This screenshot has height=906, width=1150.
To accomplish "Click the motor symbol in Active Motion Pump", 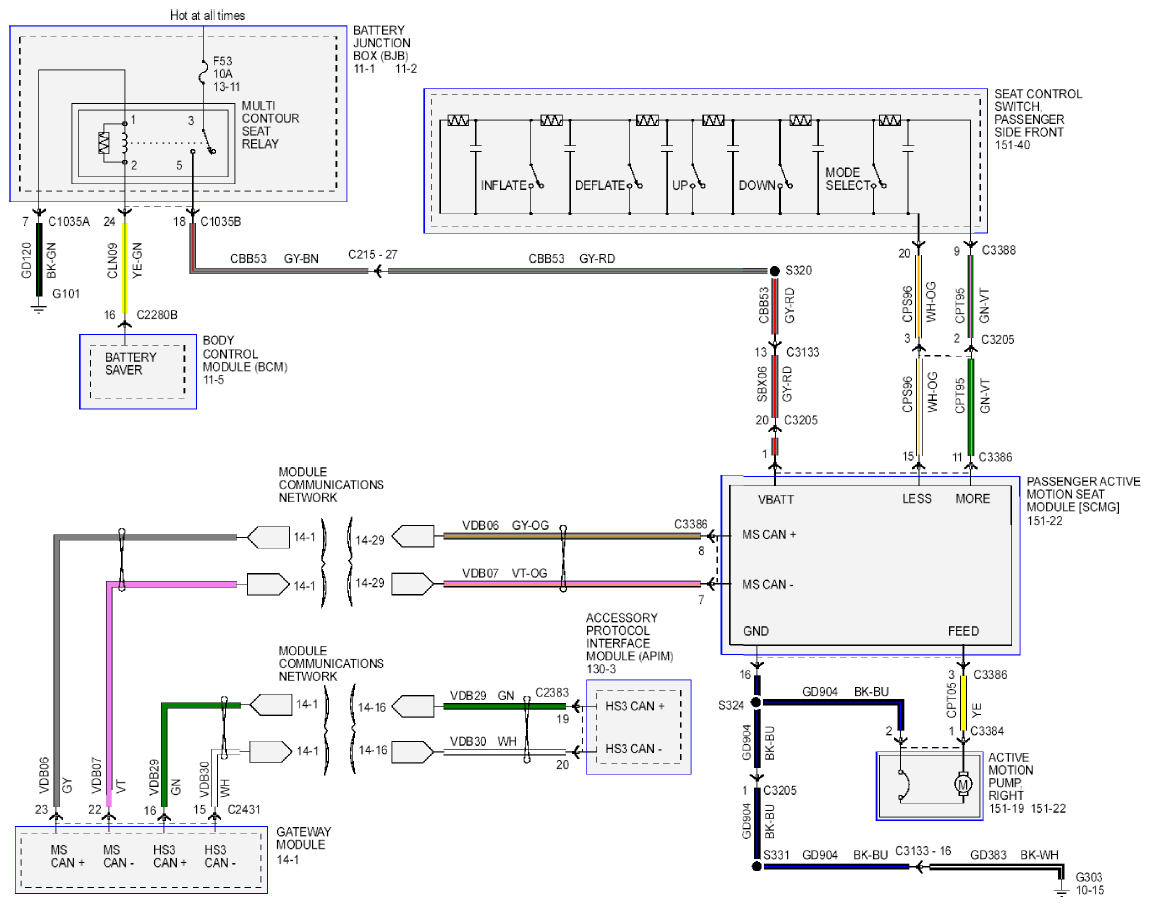I will 963,784.
